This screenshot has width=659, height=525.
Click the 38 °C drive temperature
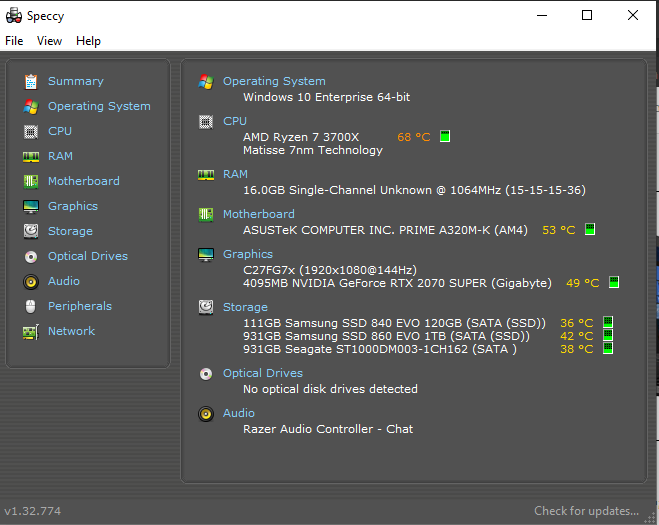coord(577,349)
